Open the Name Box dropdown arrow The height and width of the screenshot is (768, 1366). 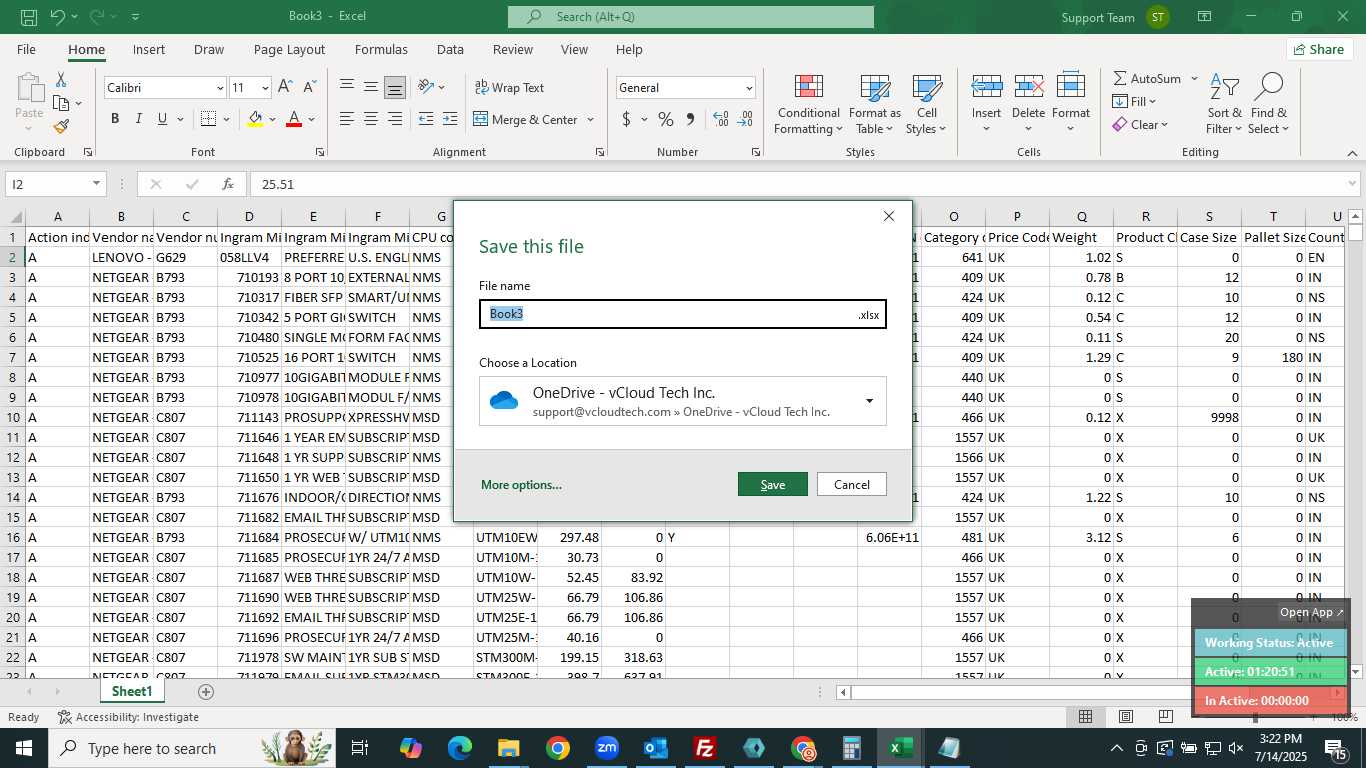pyautogui.click(x=97, y=184)
